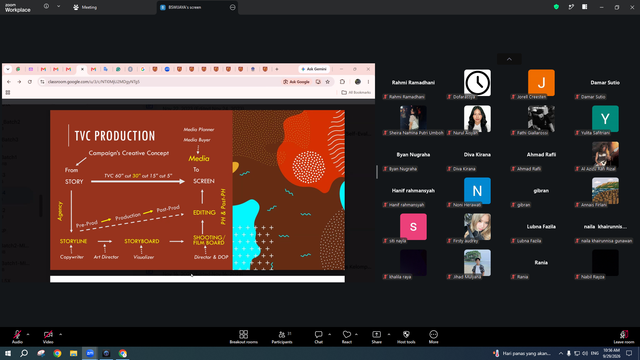Expand the Audio options arrow
Image resolution: width=640 pixels, height=360 pixels.
[x=28, y=334]
